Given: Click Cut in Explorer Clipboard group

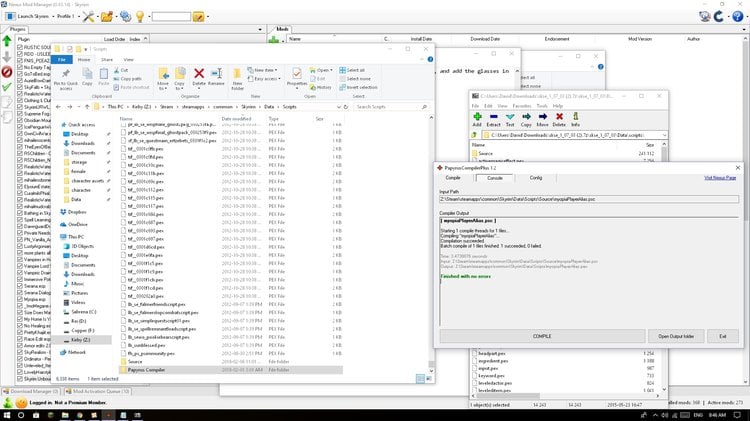Looking at the screenshot, I should (x=121, y=70).
